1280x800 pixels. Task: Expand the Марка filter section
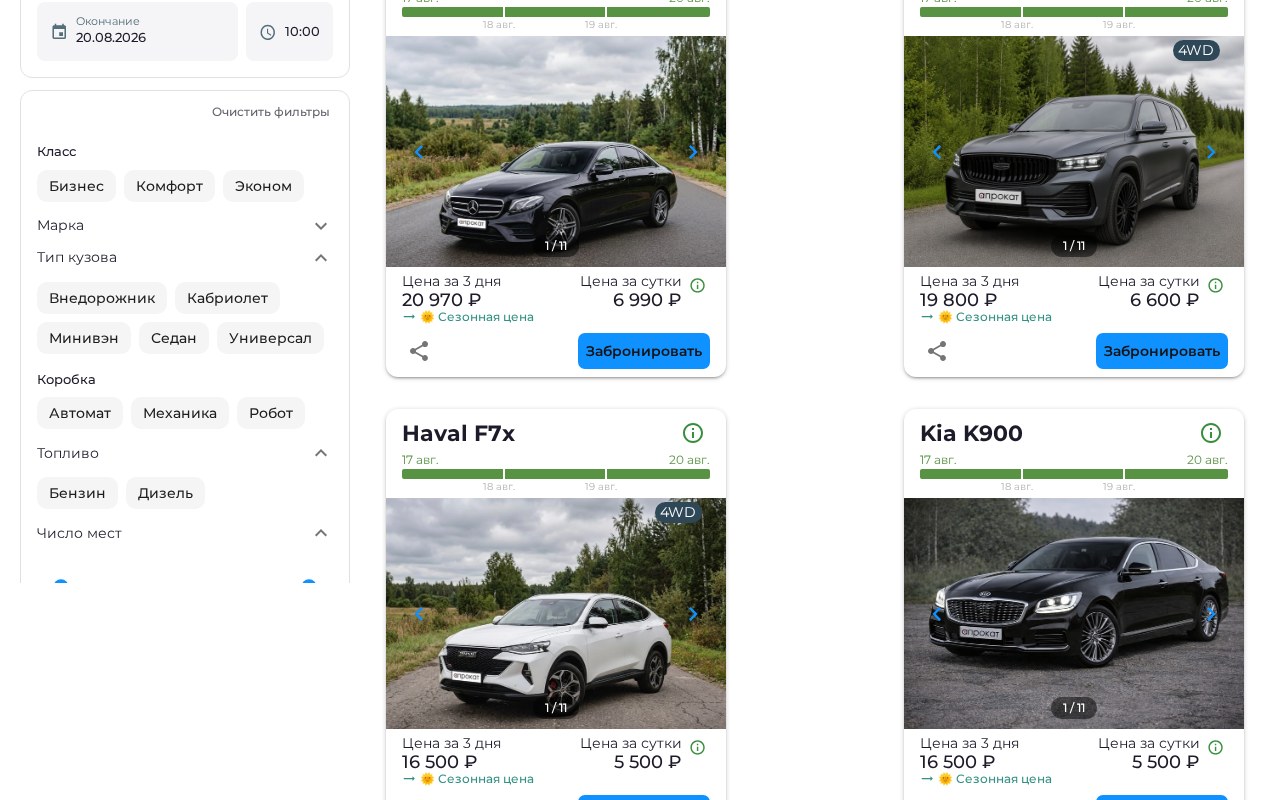(185, 225)
